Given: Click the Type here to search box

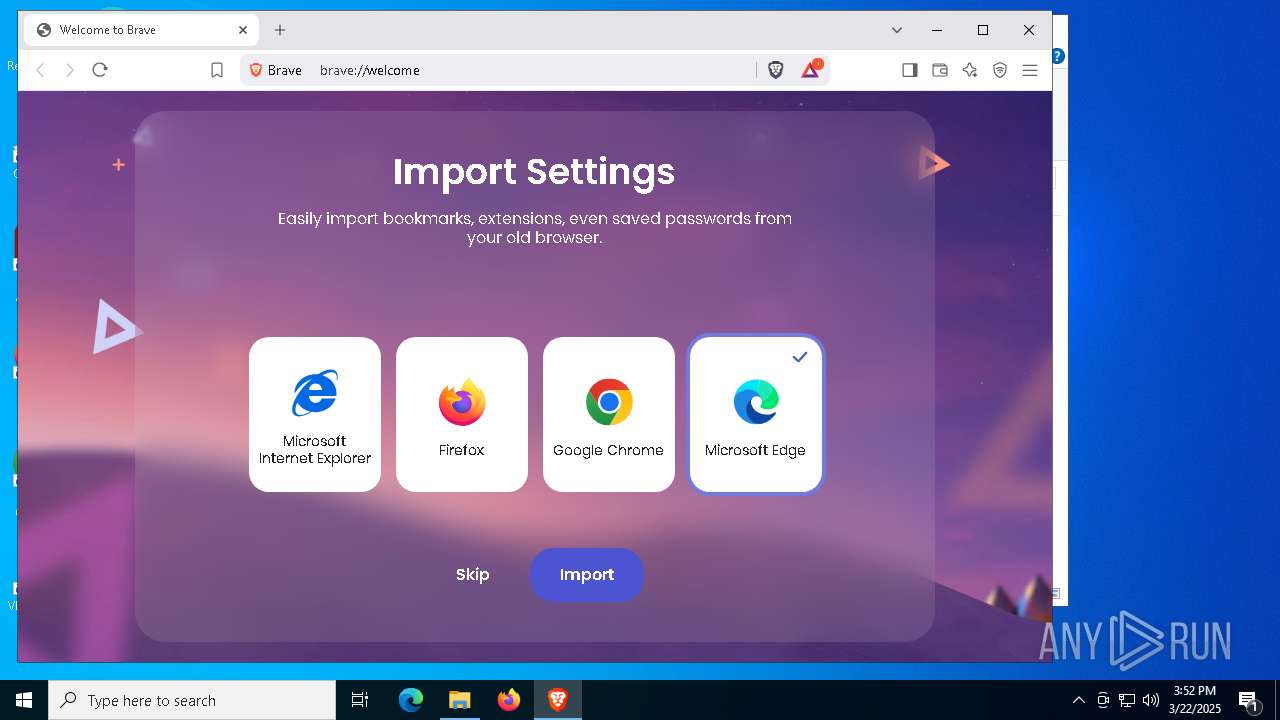Looking at the screenshot, I should point(192,700).
